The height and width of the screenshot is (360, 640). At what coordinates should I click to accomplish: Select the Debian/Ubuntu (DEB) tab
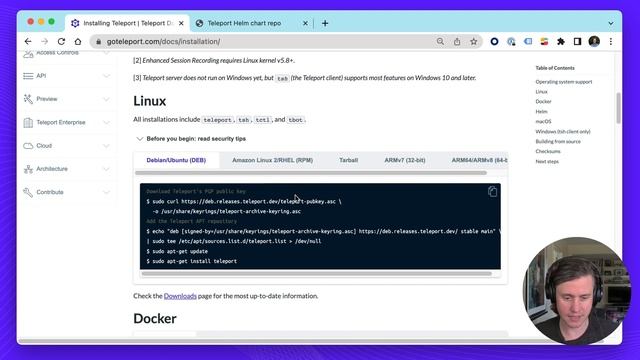176,160
